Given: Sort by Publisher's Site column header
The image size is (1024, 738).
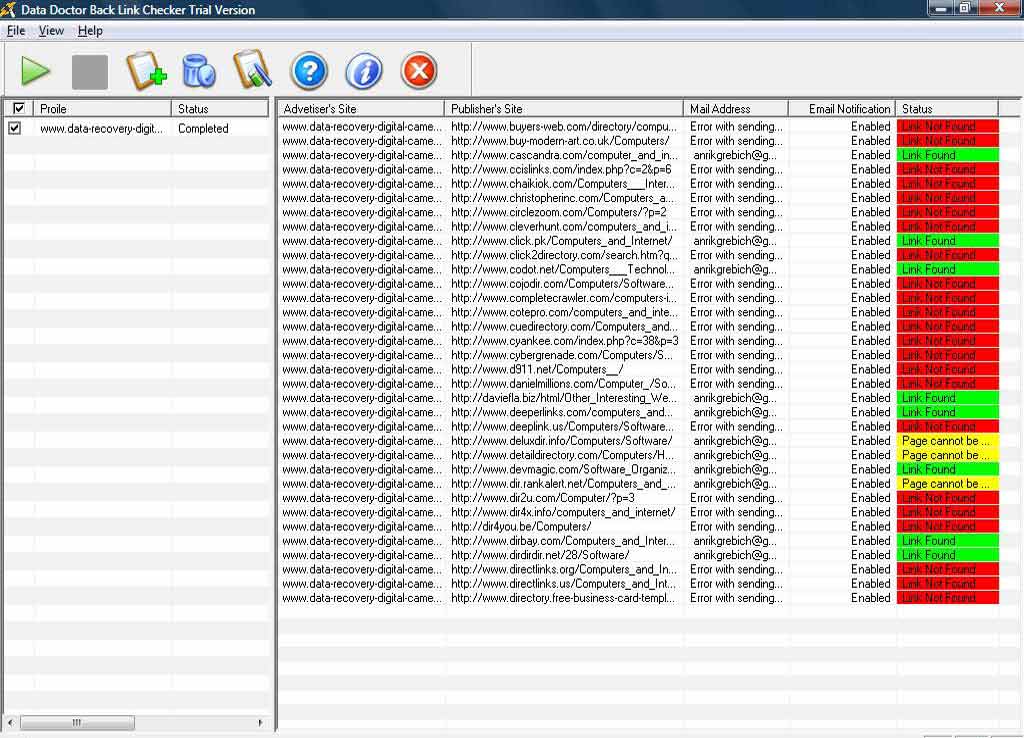Looking at the screenshot, I should (x=564, y=108).
